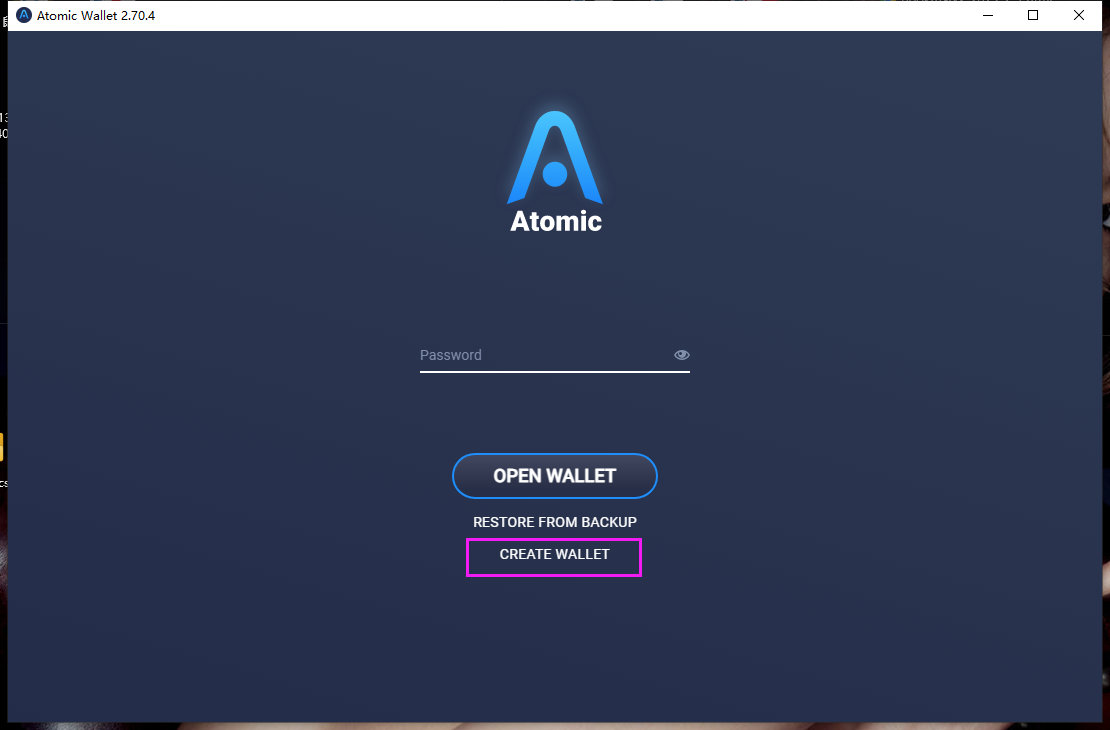Image resolution: width=1110 pixels, height=730 pixels.
Task: Click desktop wallpaper right of the wallet window
Action: (x=1106, y=425)
